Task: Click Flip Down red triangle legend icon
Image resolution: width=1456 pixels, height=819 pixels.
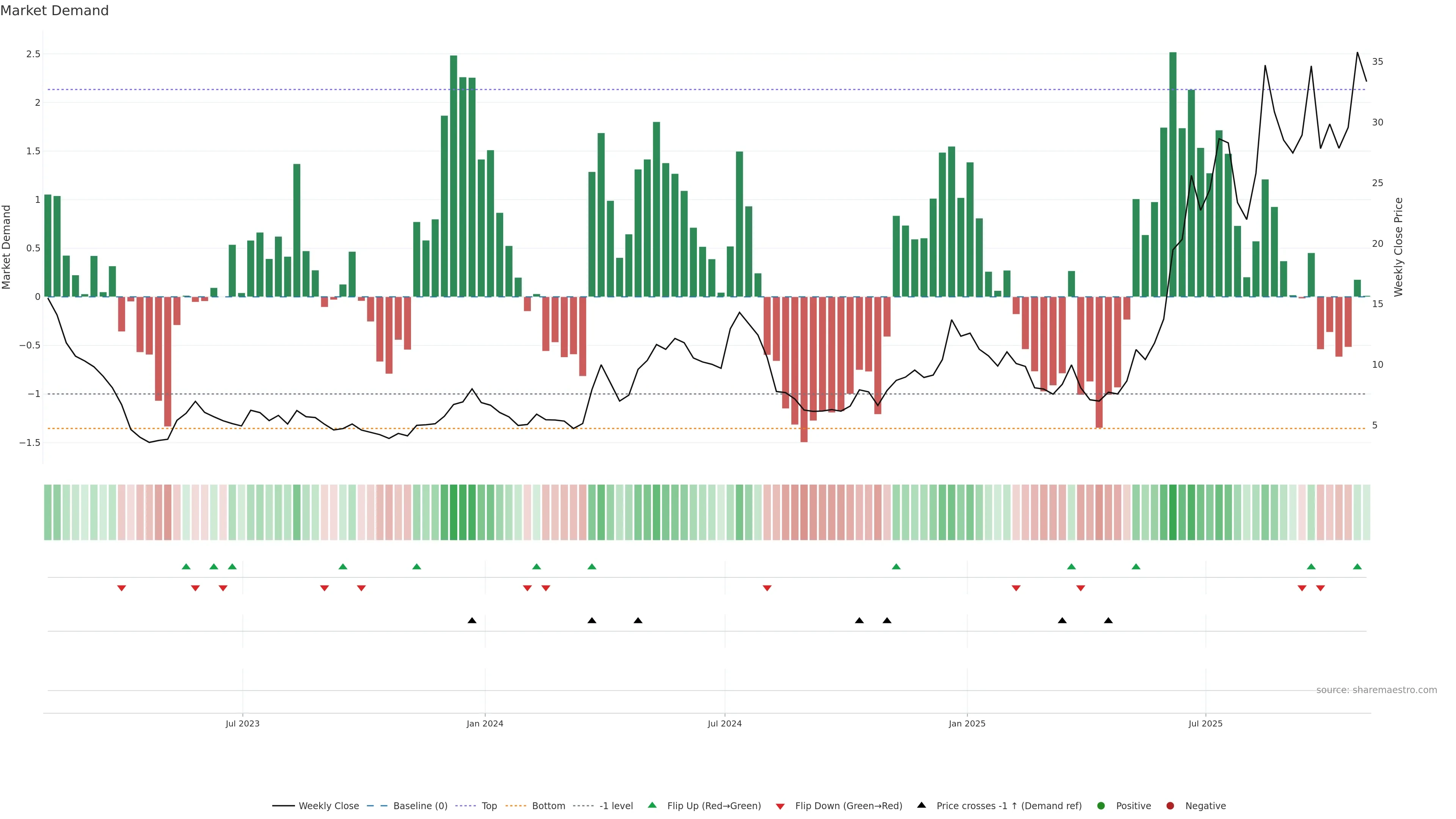Action: point(780,806)
